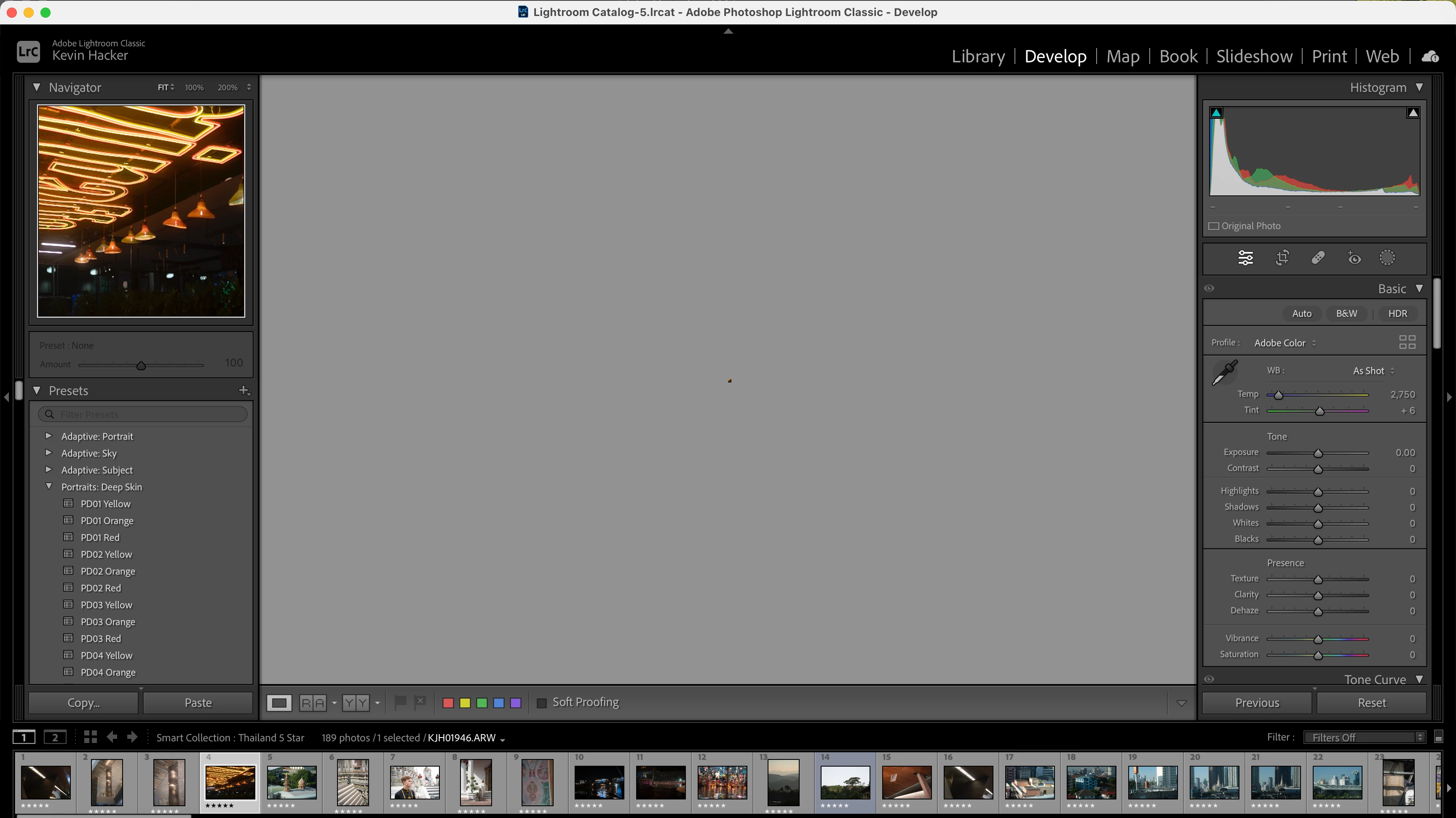
Task: Click the plus icon in Presets panel
Action: (244, 390)
